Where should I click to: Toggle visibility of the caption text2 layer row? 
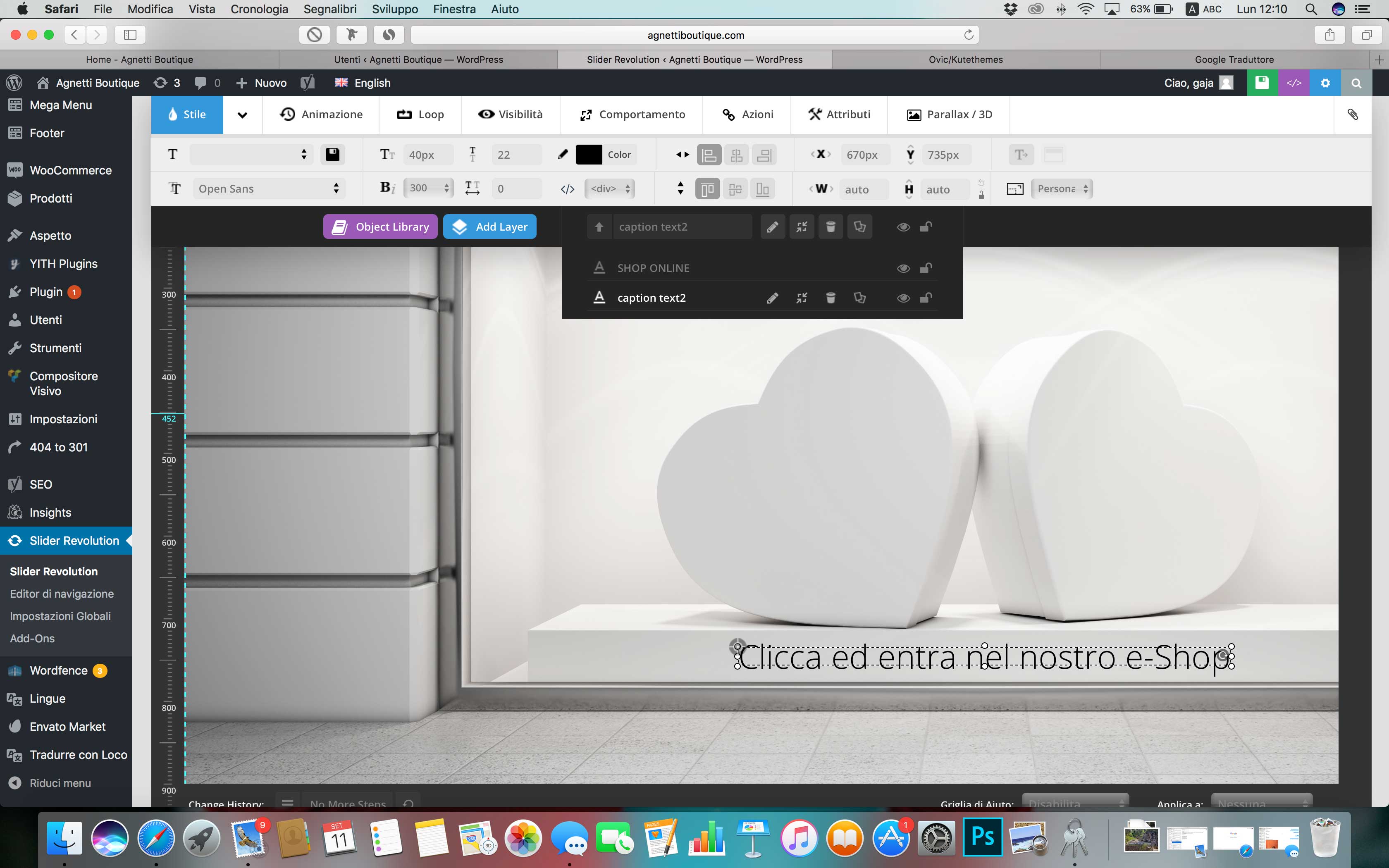pos(903,298)
